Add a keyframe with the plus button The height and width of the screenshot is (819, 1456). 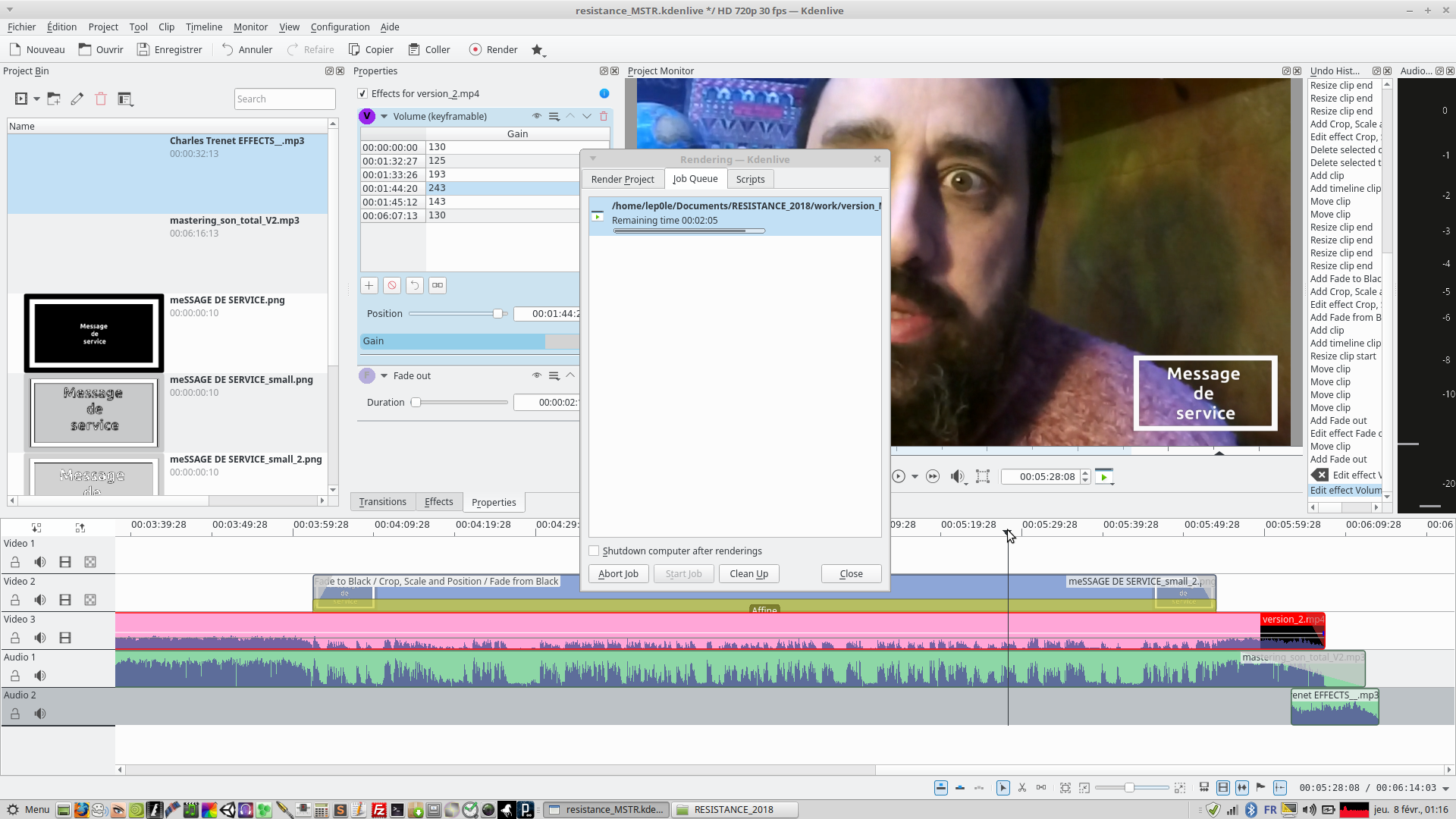[x=369, y=285]
